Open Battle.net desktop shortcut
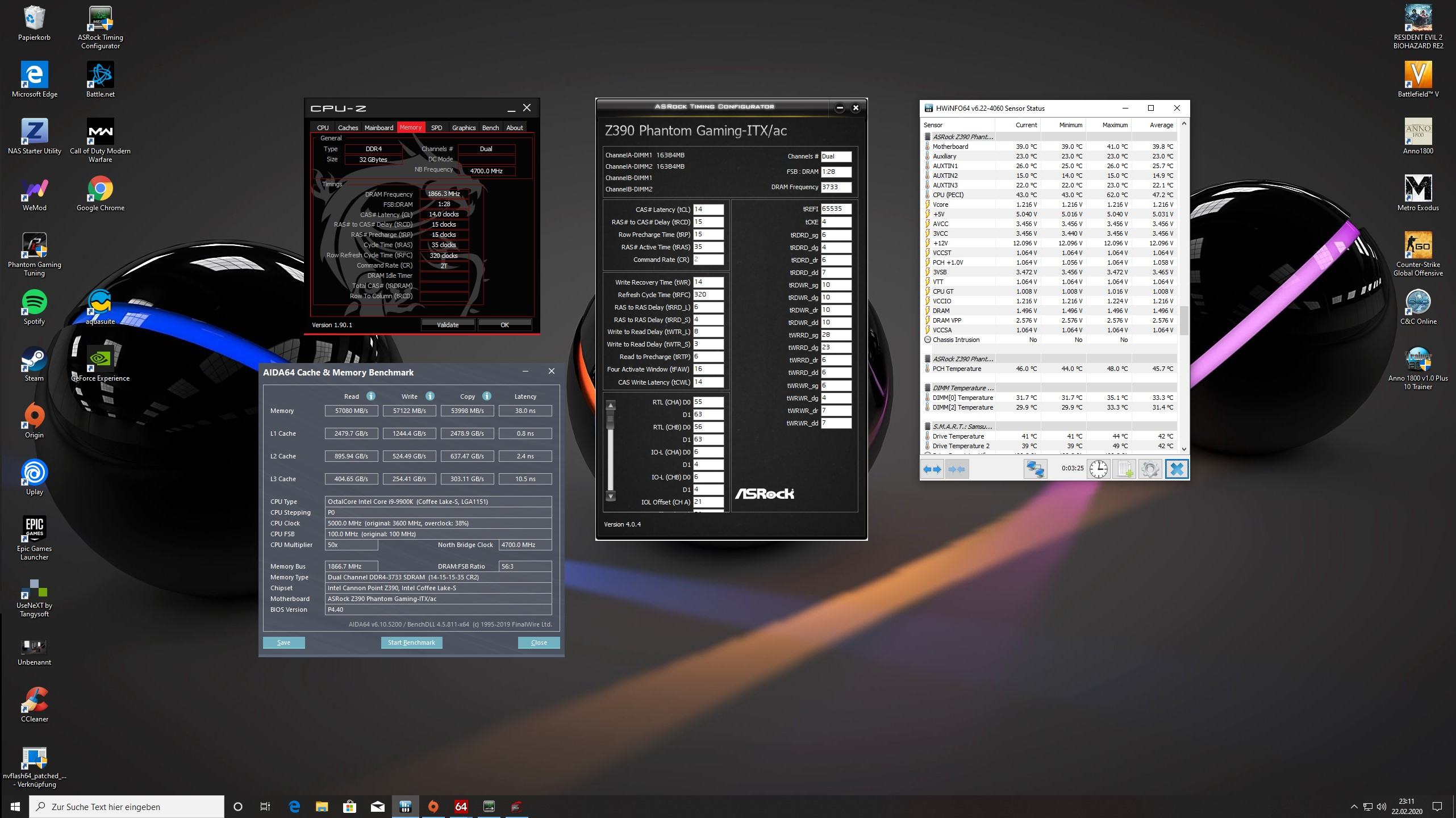The width and height of the screenshot is (1456, 818). pos(101,80)
